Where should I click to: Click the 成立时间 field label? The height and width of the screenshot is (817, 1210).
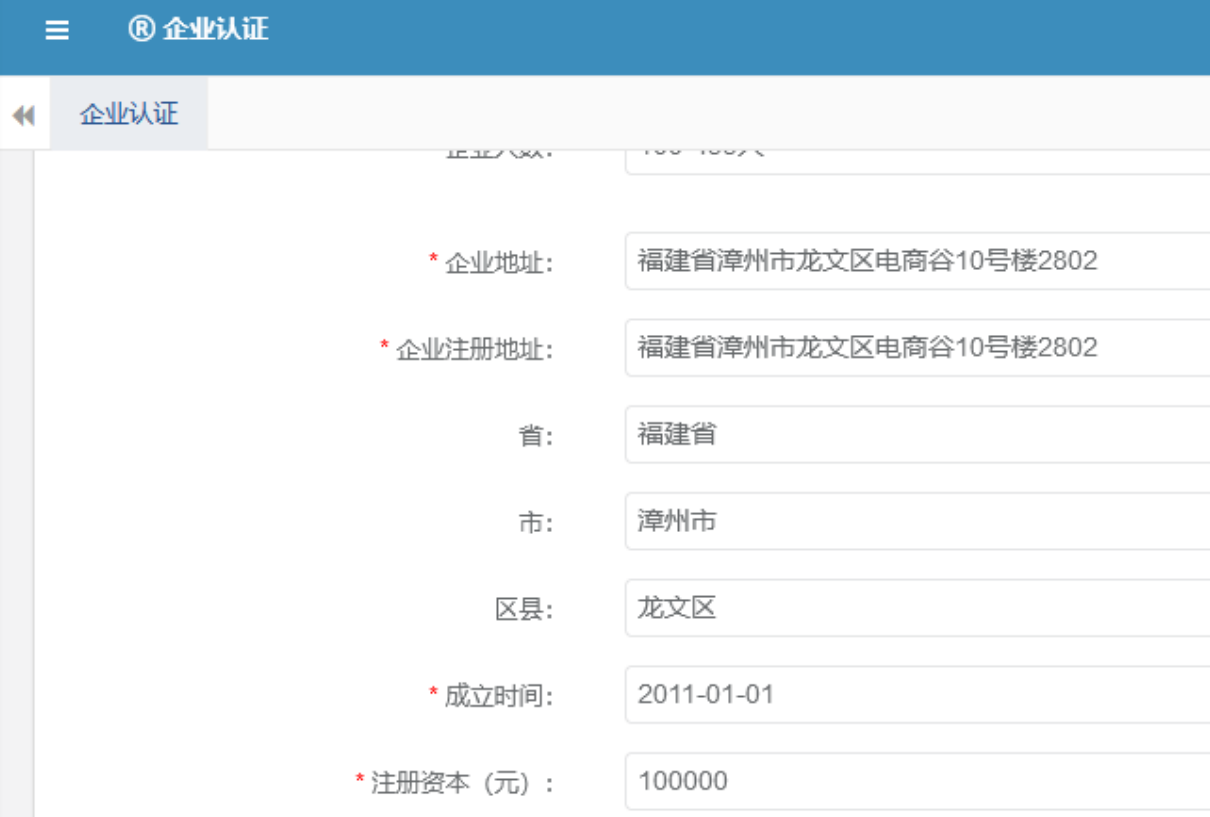tap(498, 696)
